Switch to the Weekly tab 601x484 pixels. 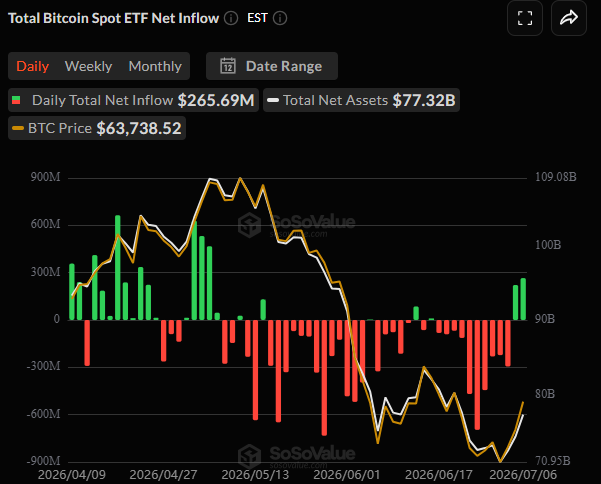tap(88, 66)
